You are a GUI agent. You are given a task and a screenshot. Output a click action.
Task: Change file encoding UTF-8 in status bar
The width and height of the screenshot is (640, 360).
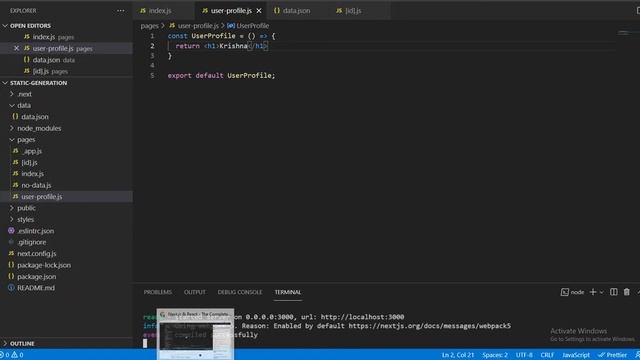[x=524, y=355]
